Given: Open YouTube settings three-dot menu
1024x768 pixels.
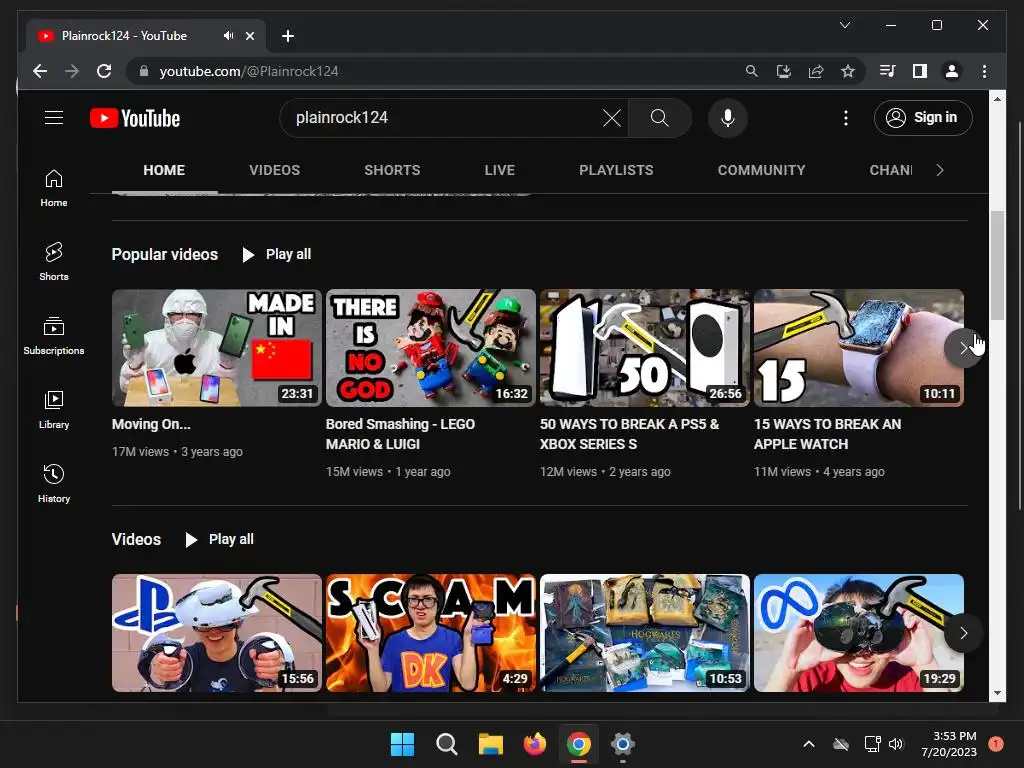Looking at the screenshot, I should click(846, 118).
